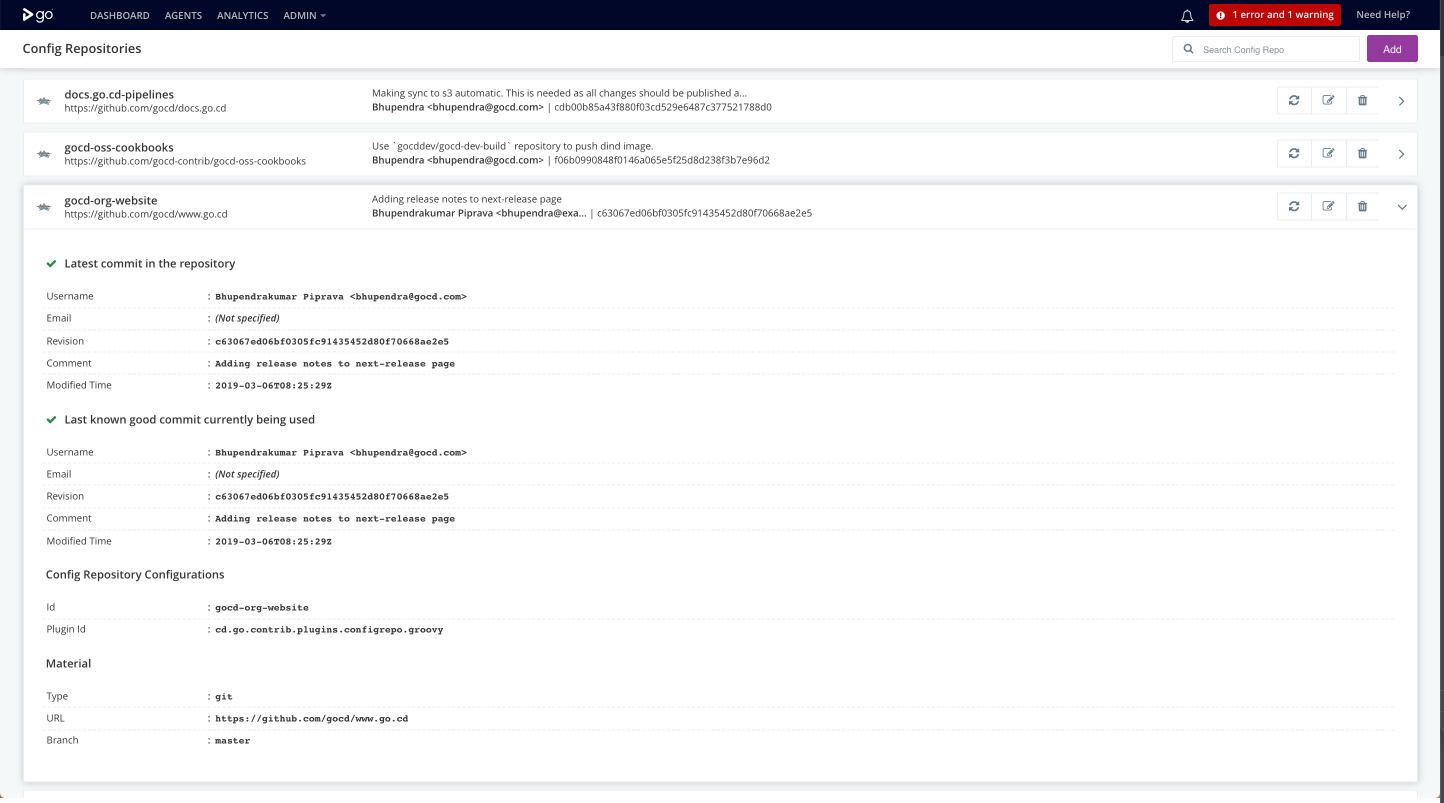Edit gocd-org-website config repo
This screenshot has height=803, width=1444.
click(x=1328, y=206)
